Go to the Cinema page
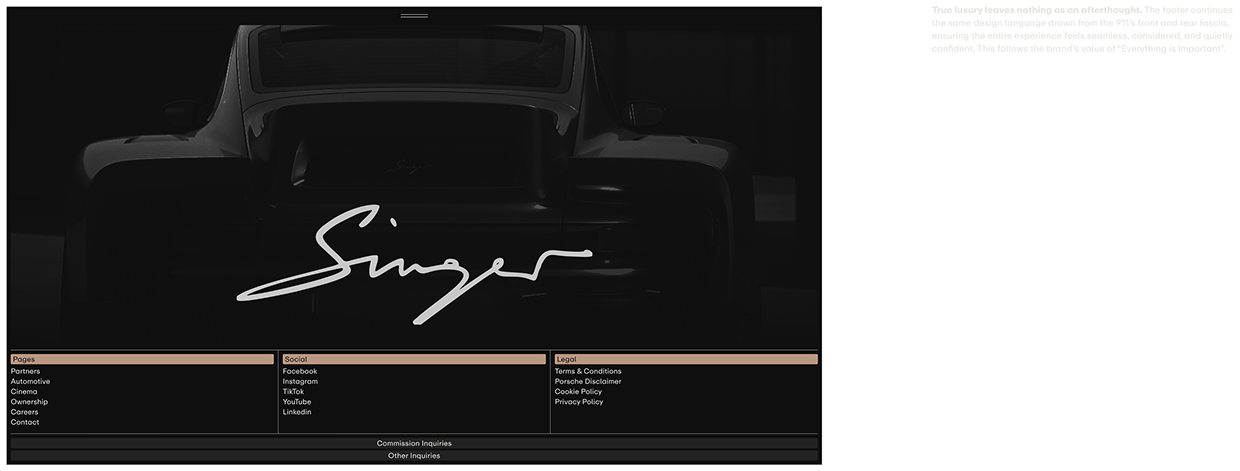1240x471 pixels. tap(24, 391)
